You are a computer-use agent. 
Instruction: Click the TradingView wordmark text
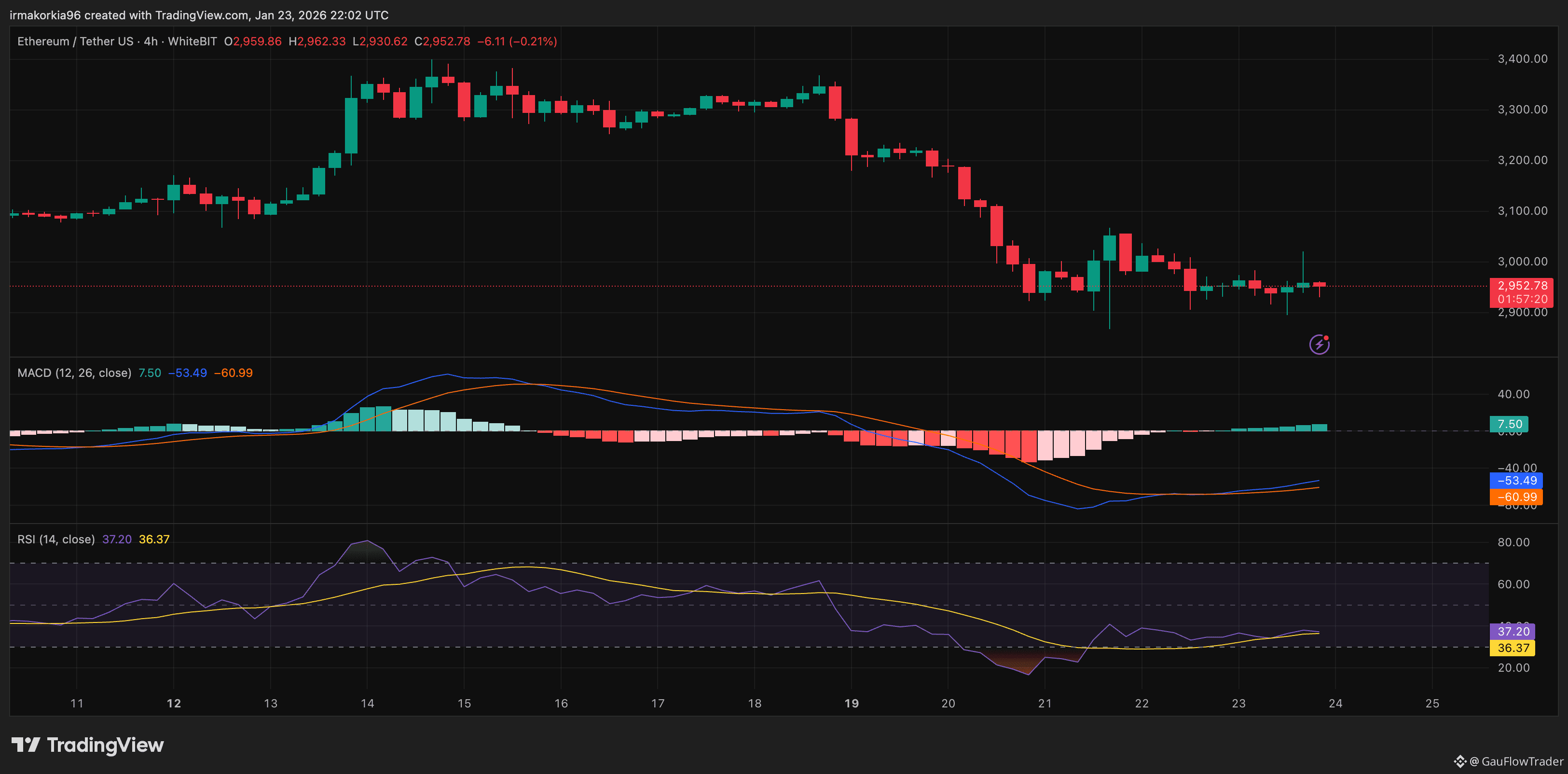pyautogui.click(x=105, y=745)
